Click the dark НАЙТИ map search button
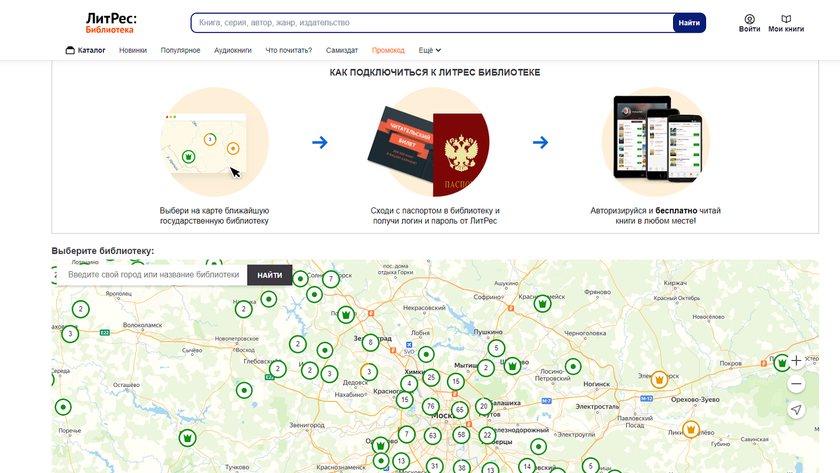Screen dimensions: 840x473 pos(269,275)
